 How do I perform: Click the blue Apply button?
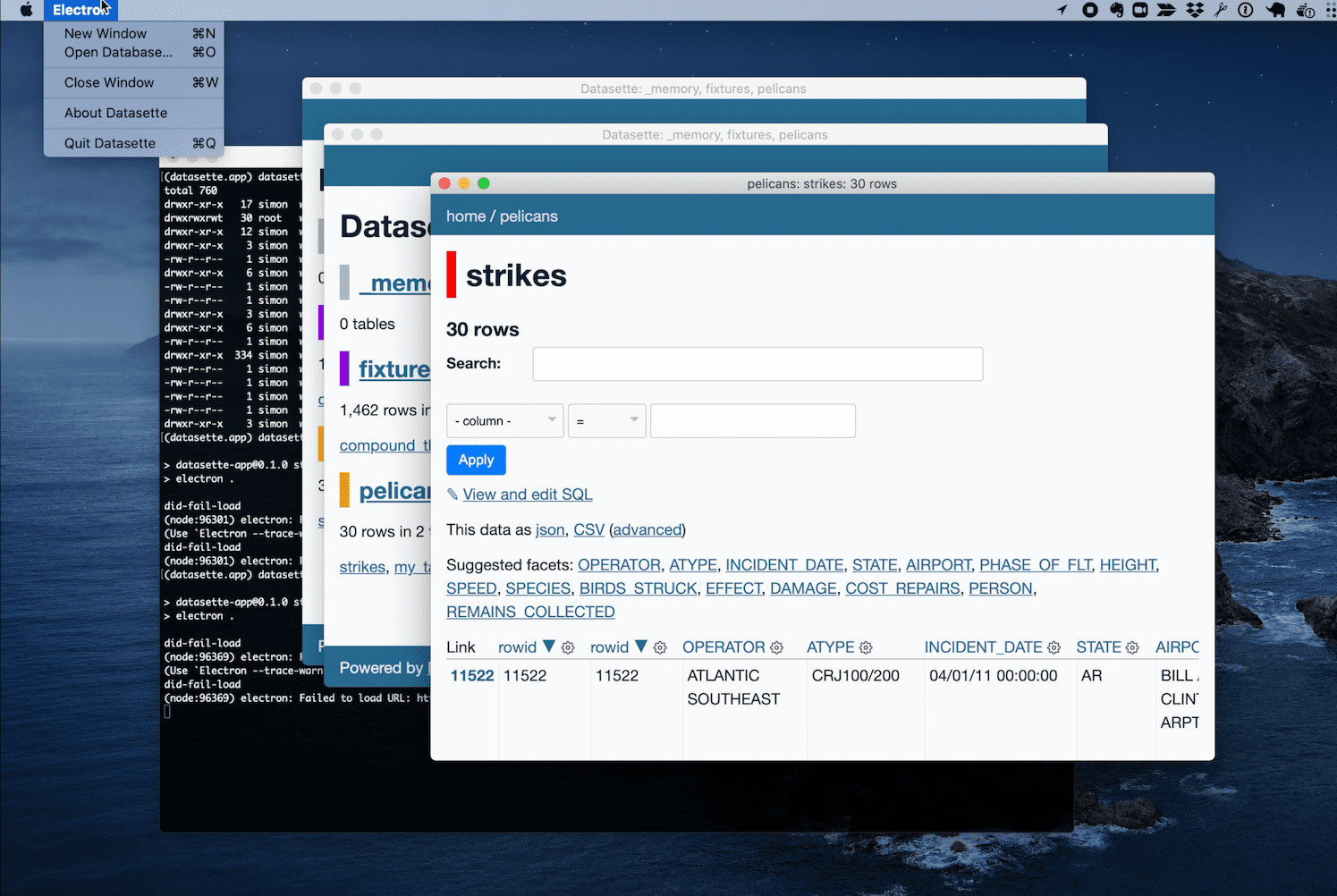(476, 460)
